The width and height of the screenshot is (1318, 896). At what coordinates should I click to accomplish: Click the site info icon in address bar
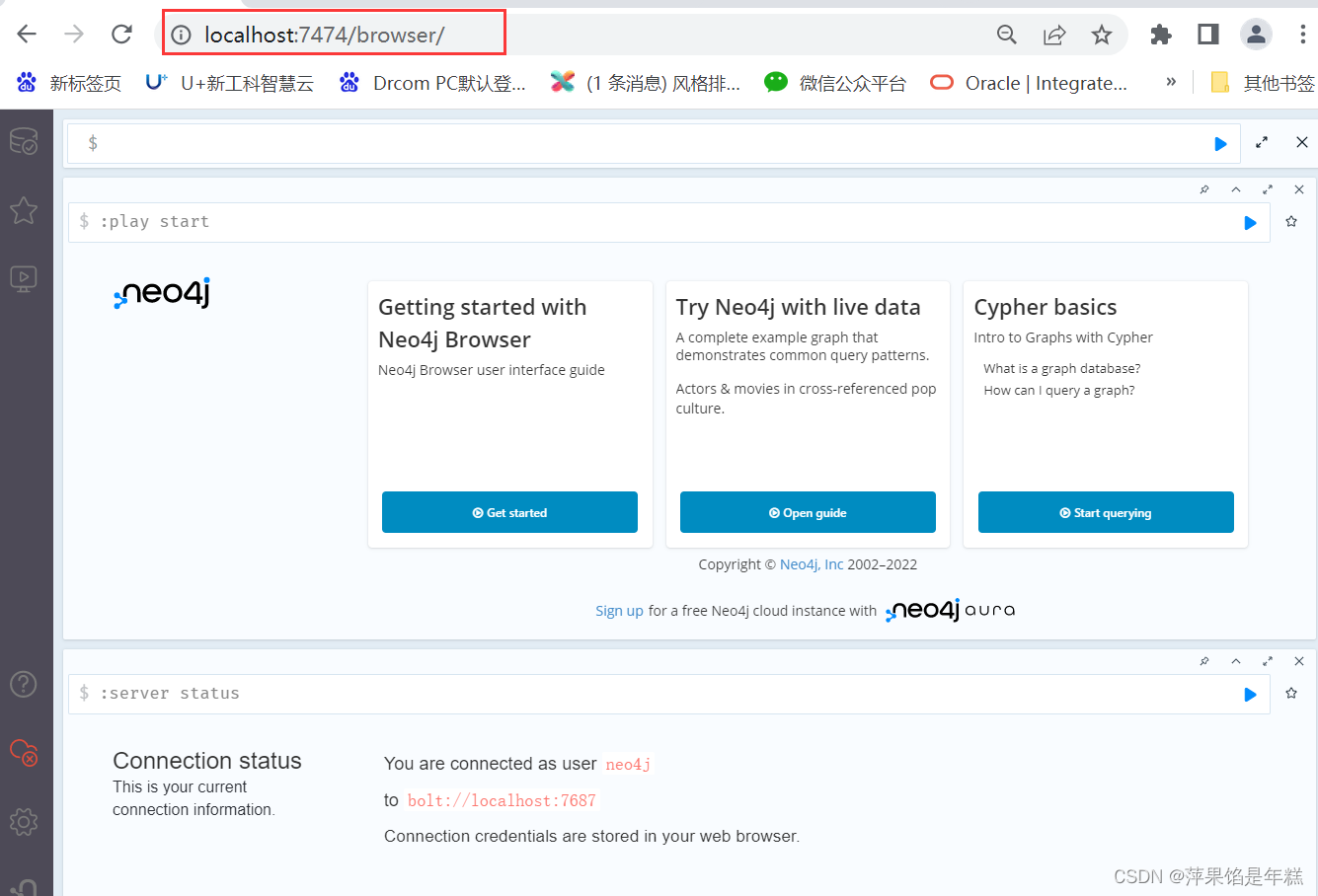tap(181, 36)
